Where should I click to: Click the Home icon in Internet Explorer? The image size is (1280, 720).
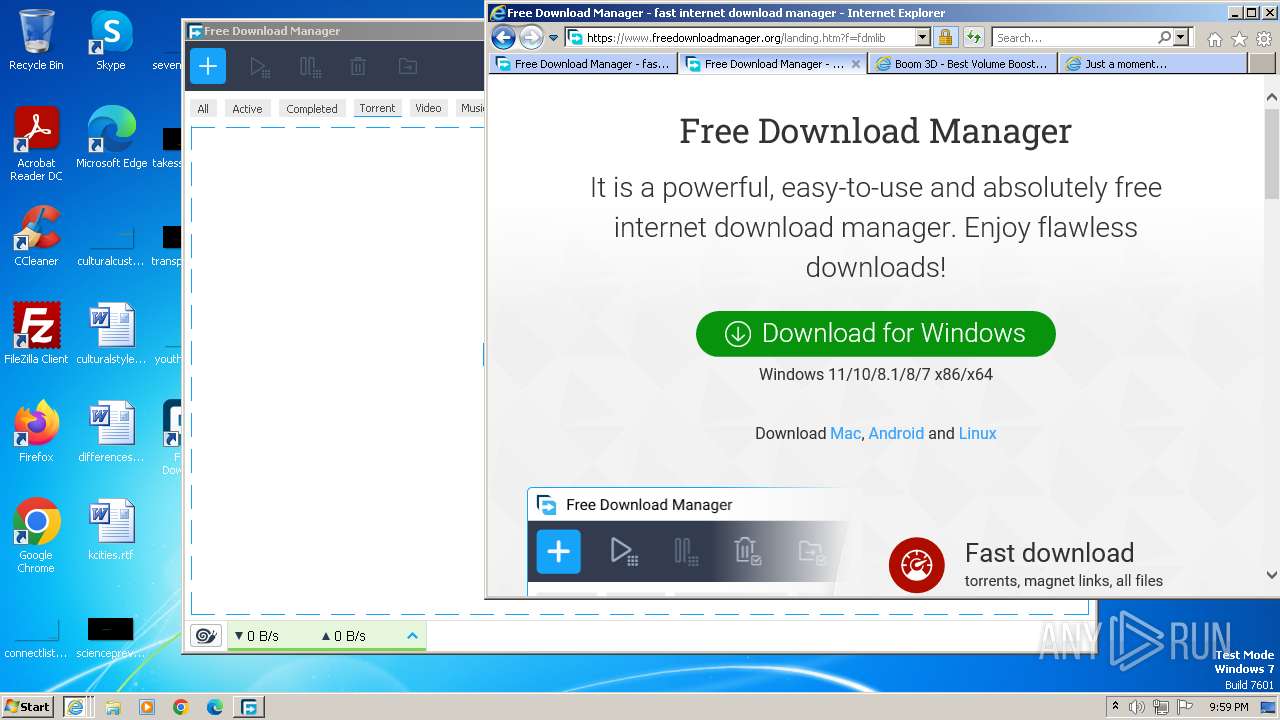(1214, 39)
